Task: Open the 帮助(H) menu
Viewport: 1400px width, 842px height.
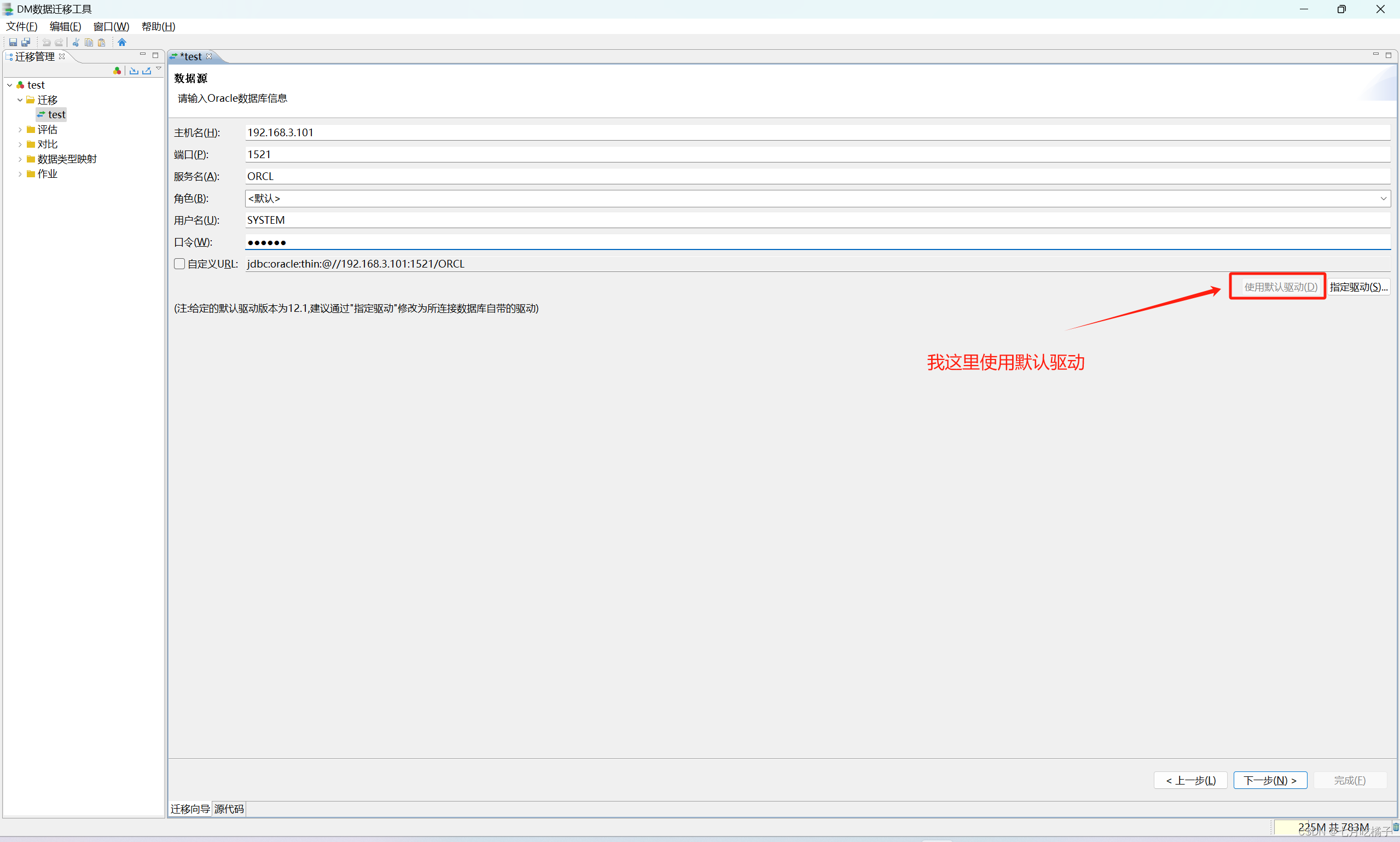Action: click(x=158, y=27)
